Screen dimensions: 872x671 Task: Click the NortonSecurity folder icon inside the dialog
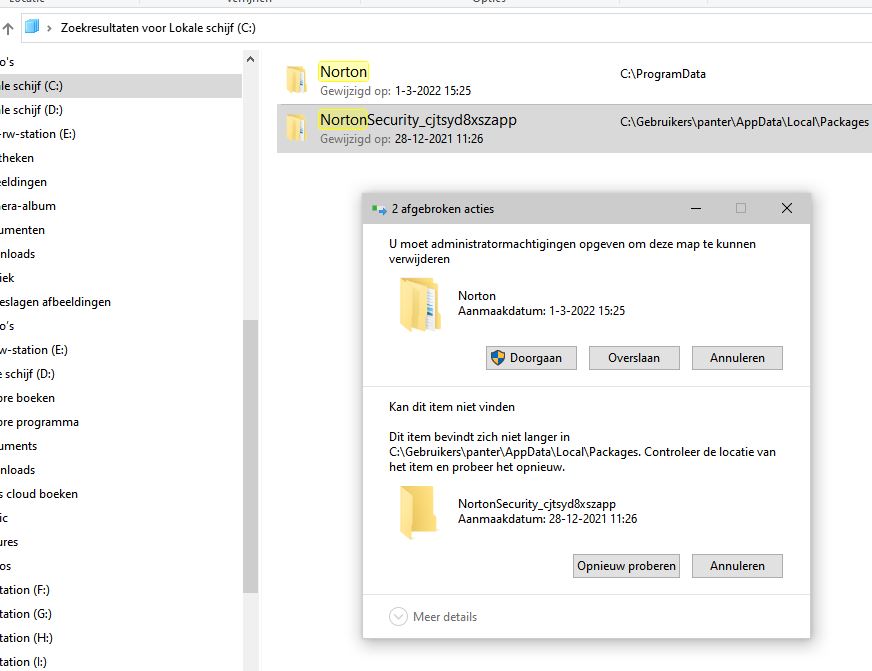tap(418, 512)
